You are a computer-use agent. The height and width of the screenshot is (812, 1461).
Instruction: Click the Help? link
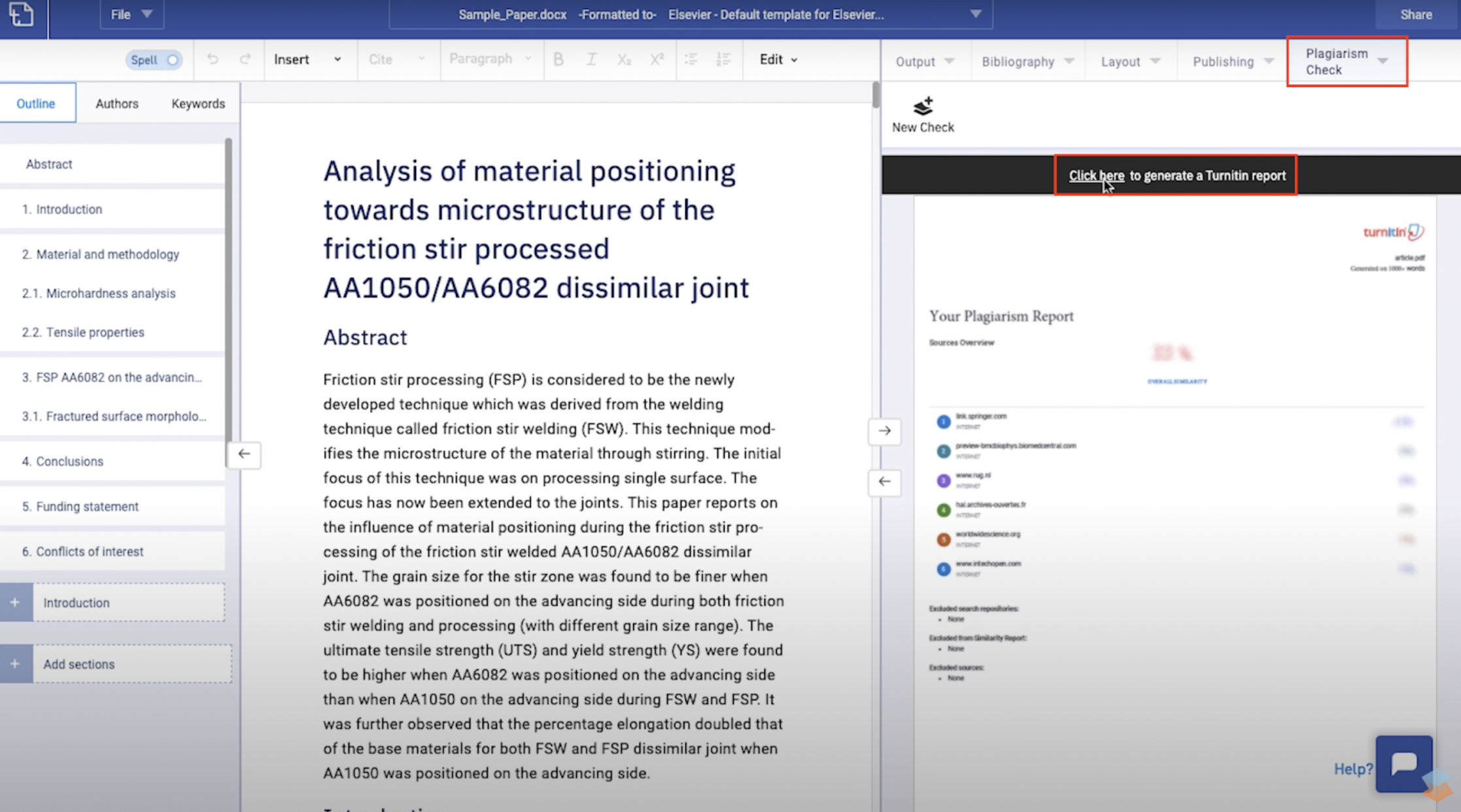tap(1353, 769)
